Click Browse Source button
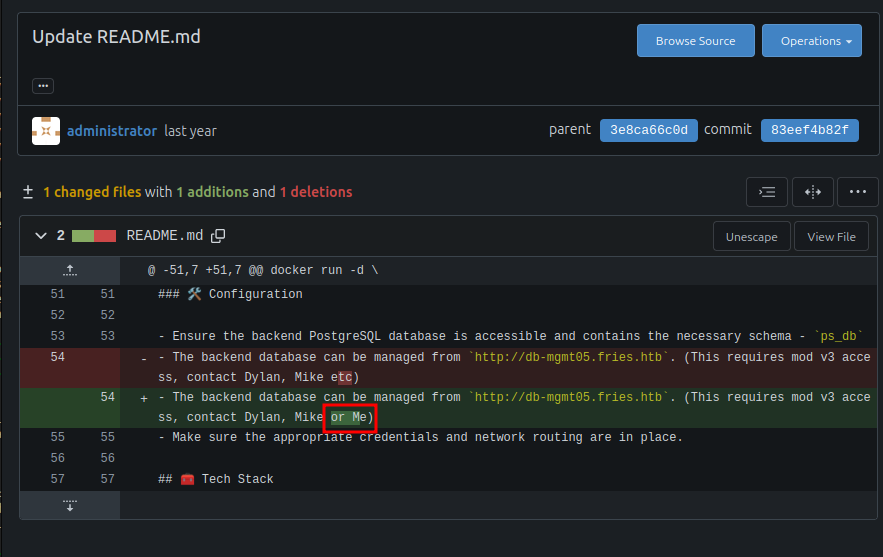Viewport: 883px width, 557px height. click(x=695, y=41)
